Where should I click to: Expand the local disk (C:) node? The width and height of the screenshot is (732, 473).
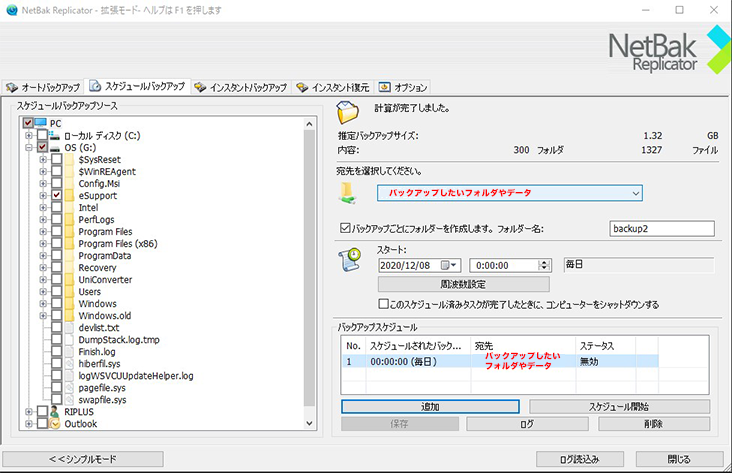[29, 135]
